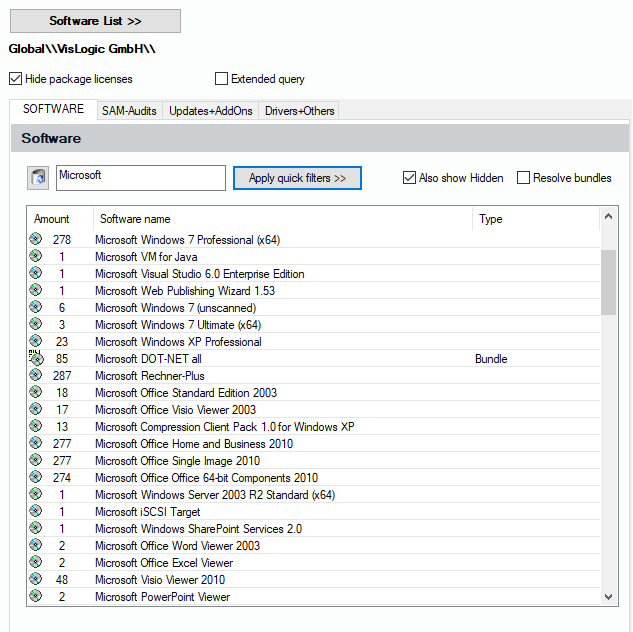This screenshot has height=632, width=633.
Task: Click icon for Microsoft Rechner-Plus
Action: pos(36,375)
